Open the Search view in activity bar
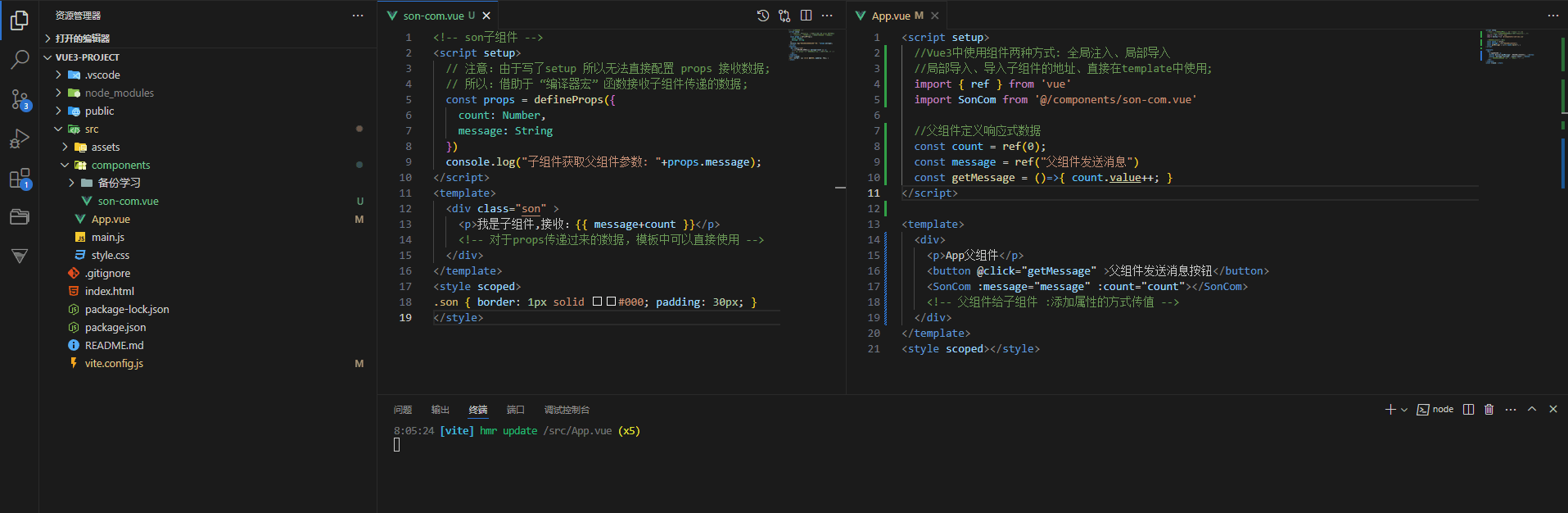 pos(20,59)
